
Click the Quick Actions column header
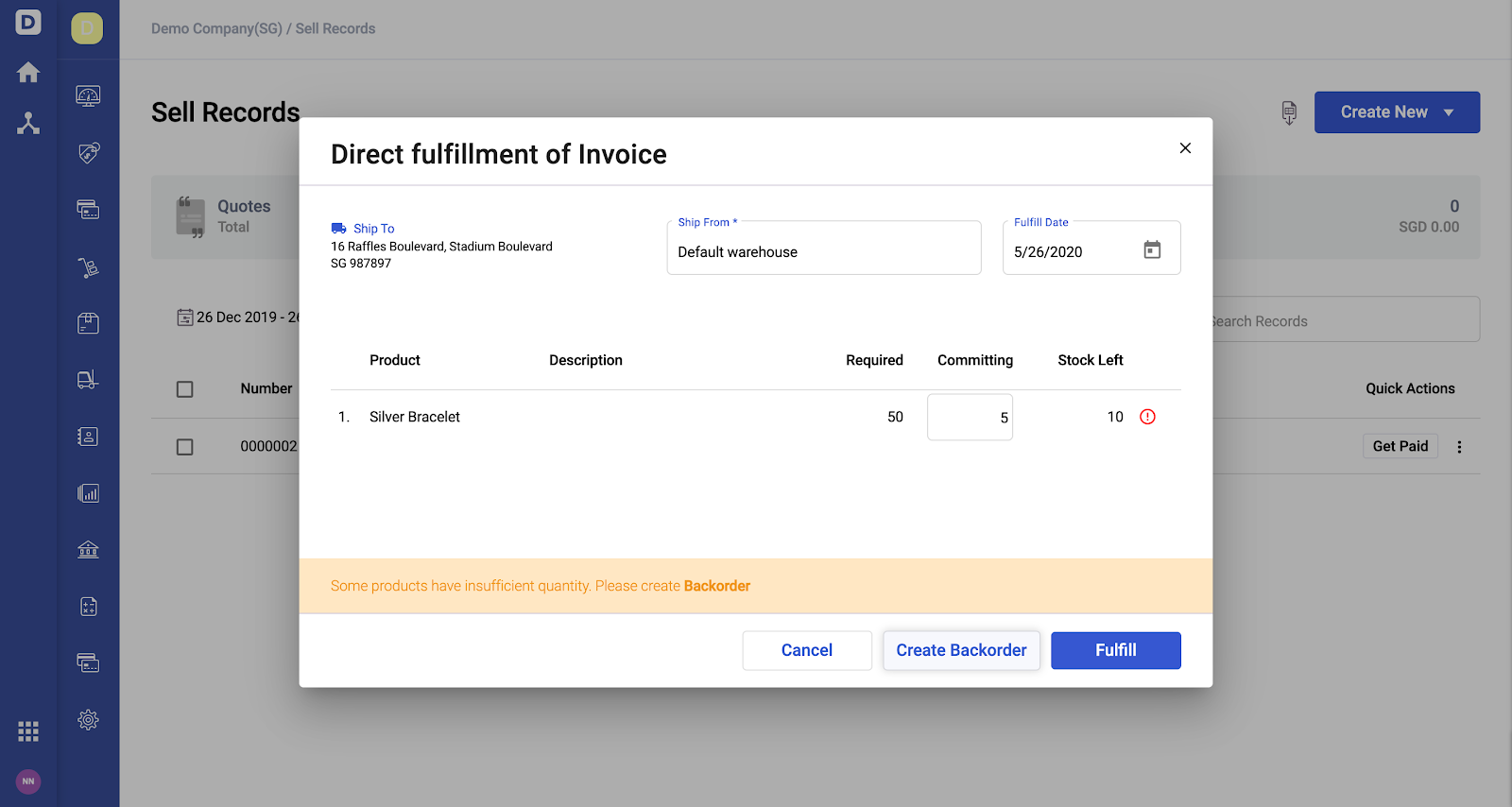(1410, 388)
